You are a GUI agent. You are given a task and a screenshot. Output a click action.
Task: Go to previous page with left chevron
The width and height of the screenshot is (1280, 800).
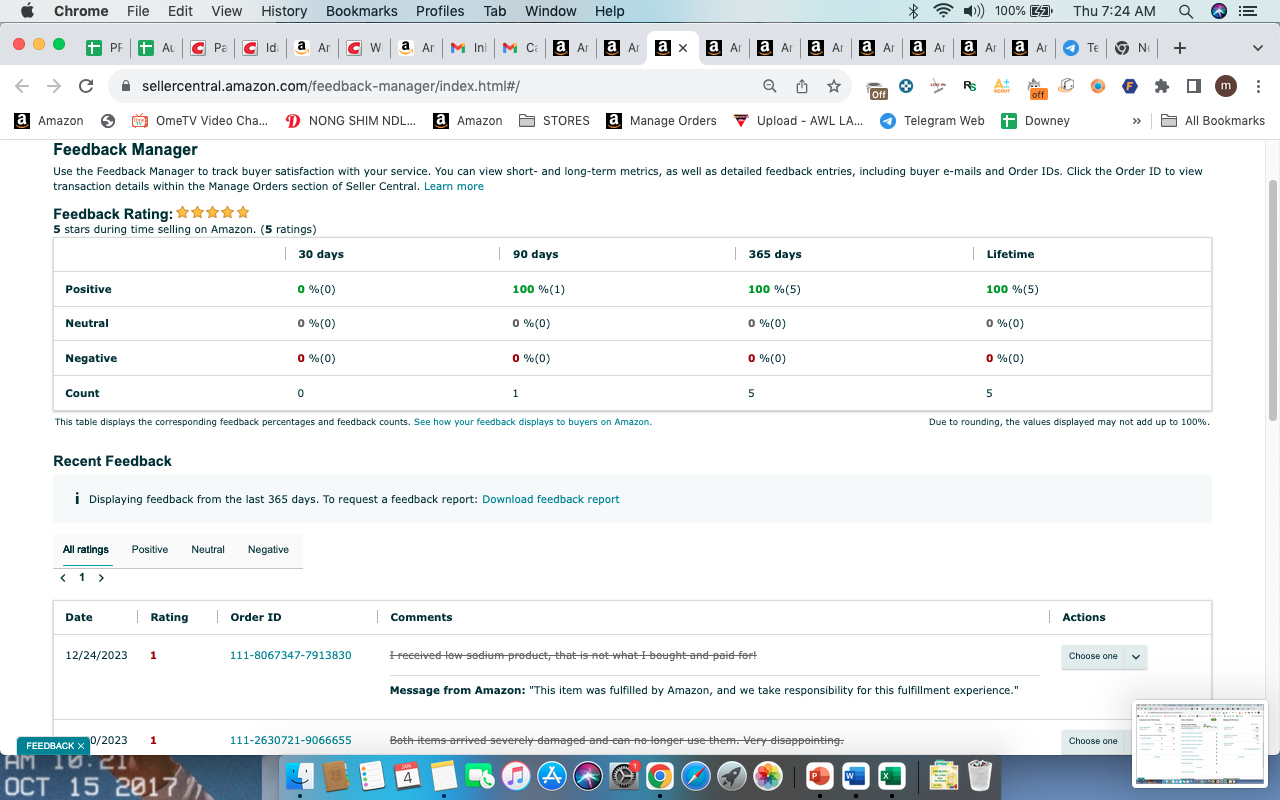tap(64, 578)
